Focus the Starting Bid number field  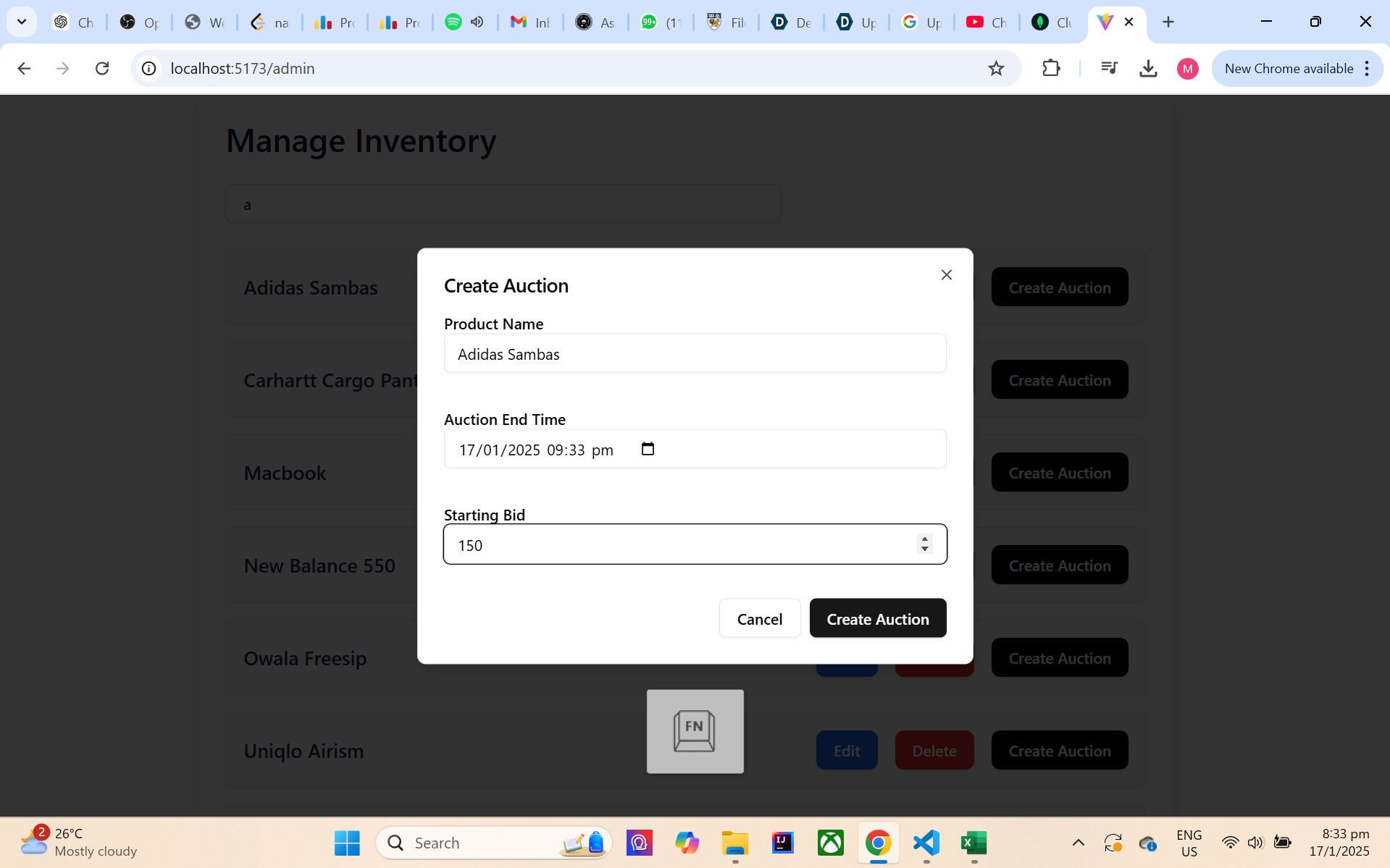pyautogui.click(x=695, y=544)
